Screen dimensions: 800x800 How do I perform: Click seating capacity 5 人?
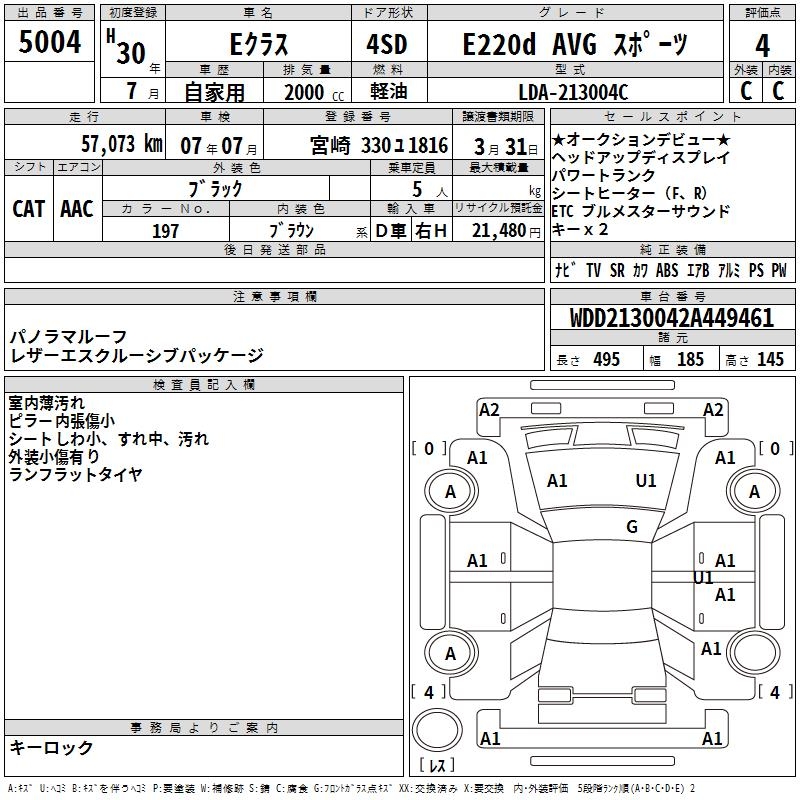click(430, 189)
